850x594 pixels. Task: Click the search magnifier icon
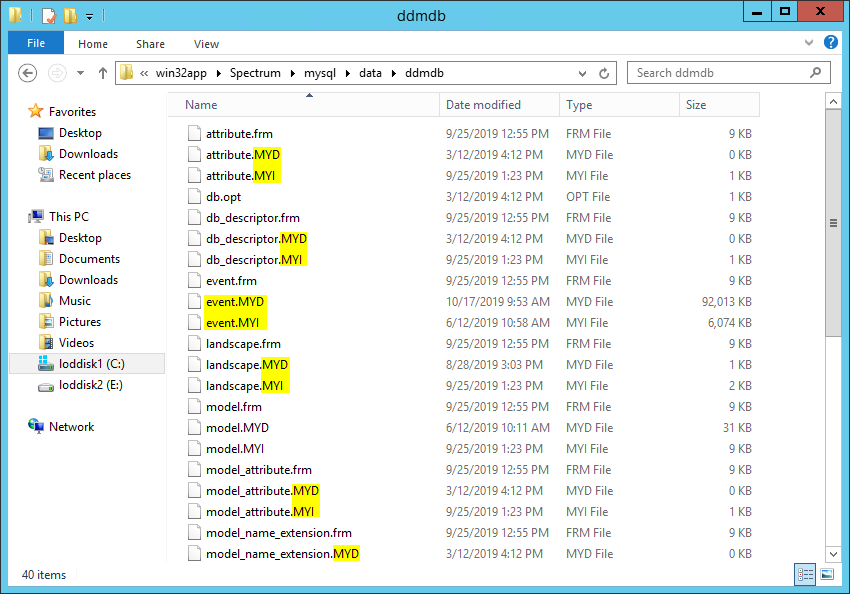click(x=817, y=73)
